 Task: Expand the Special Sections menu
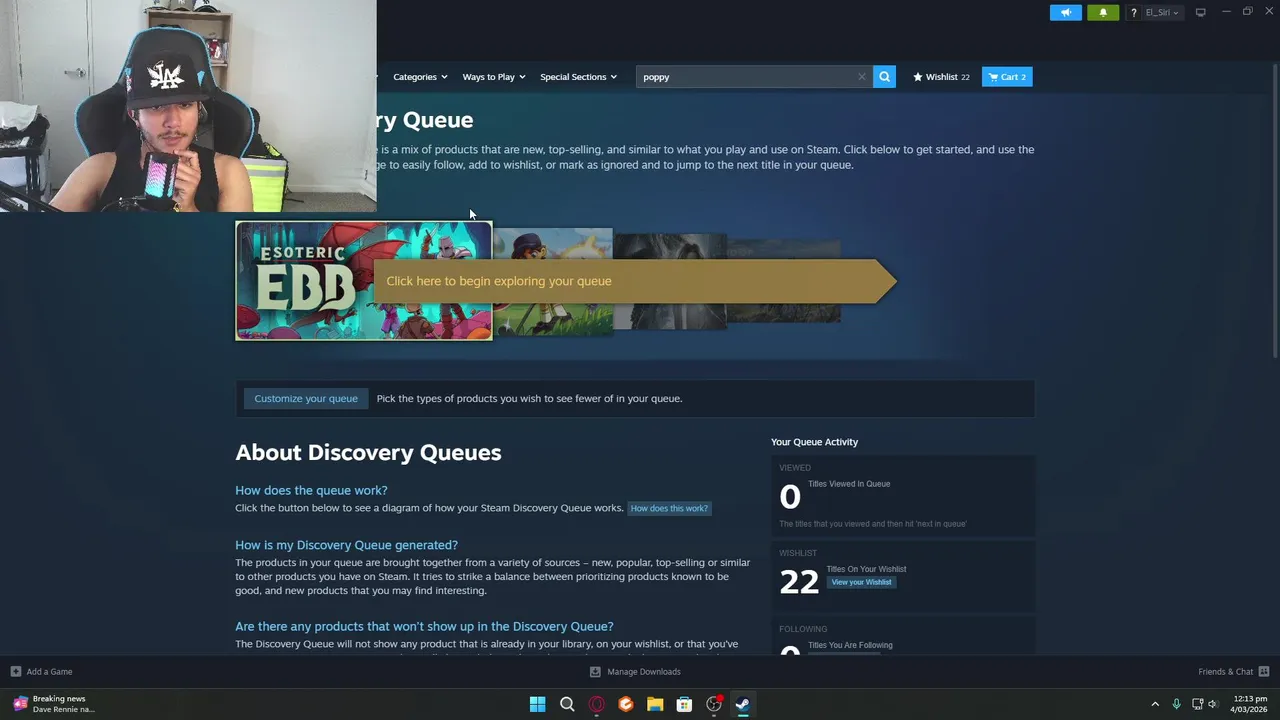click(x=578, y=77)
